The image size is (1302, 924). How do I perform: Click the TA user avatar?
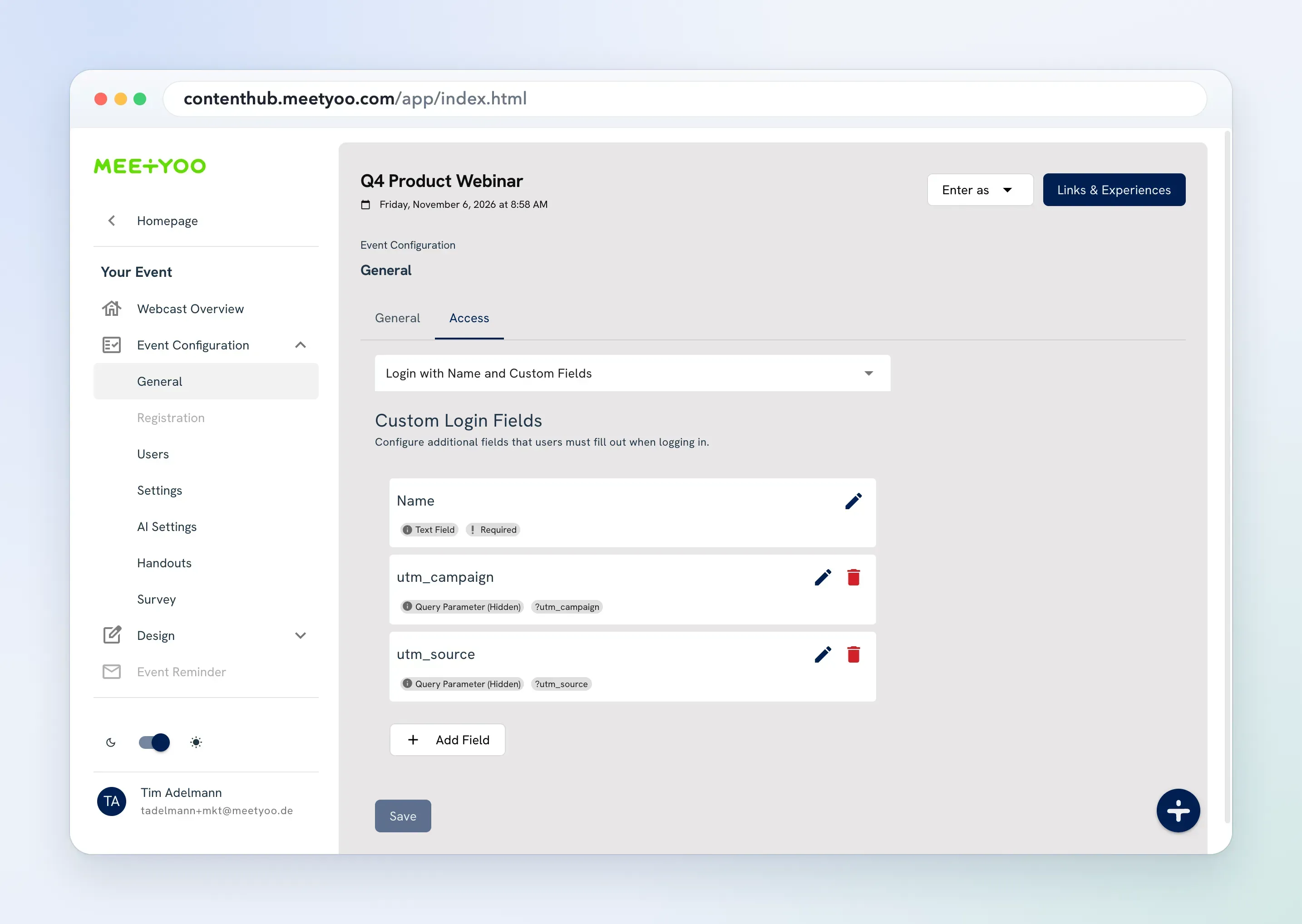click(112, 801)
